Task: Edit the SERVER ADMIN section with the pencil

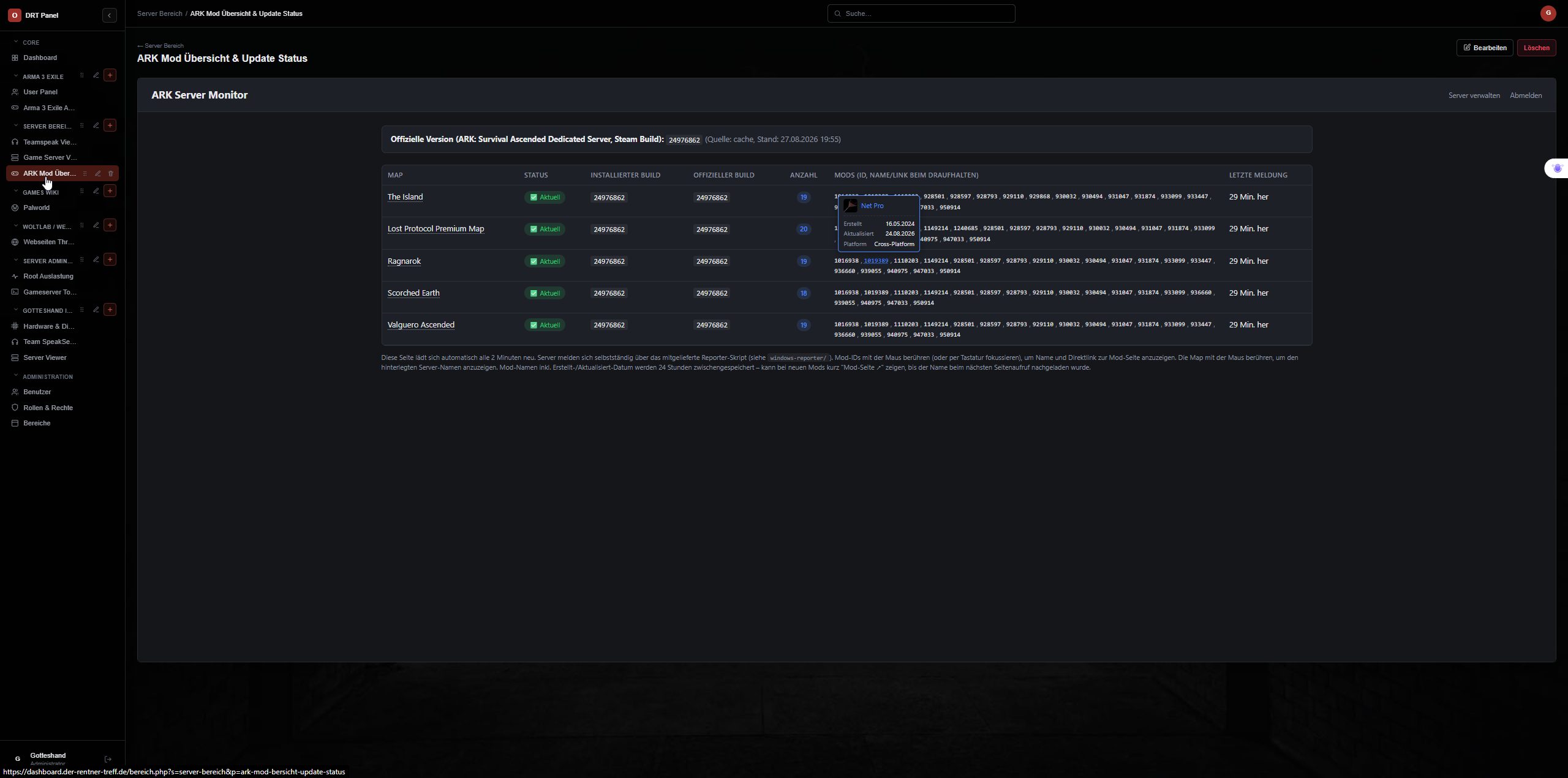Action: click(x=96, y=260)
